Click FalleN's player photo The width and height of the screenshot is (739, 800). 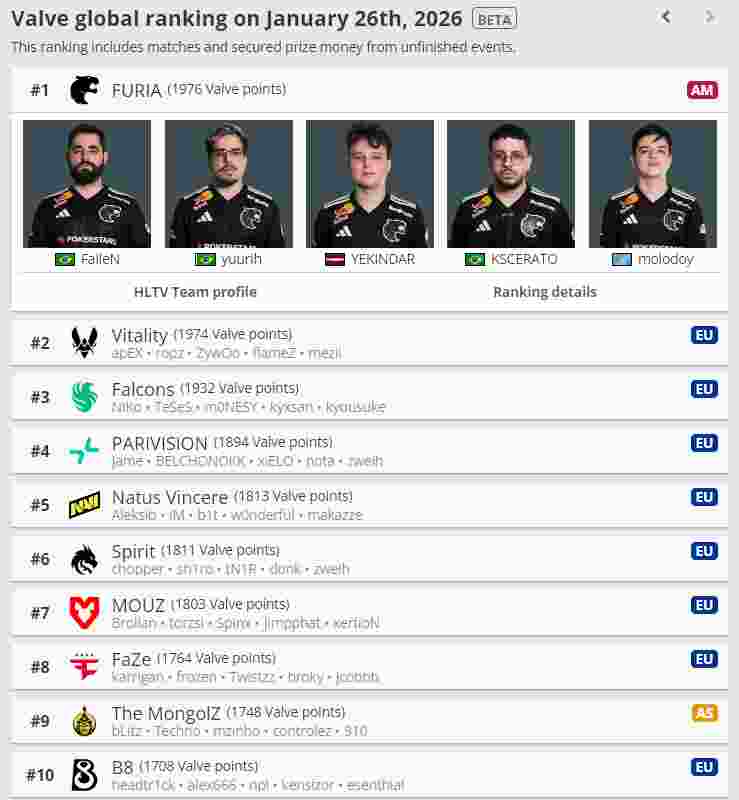click(x=87, y=184)
